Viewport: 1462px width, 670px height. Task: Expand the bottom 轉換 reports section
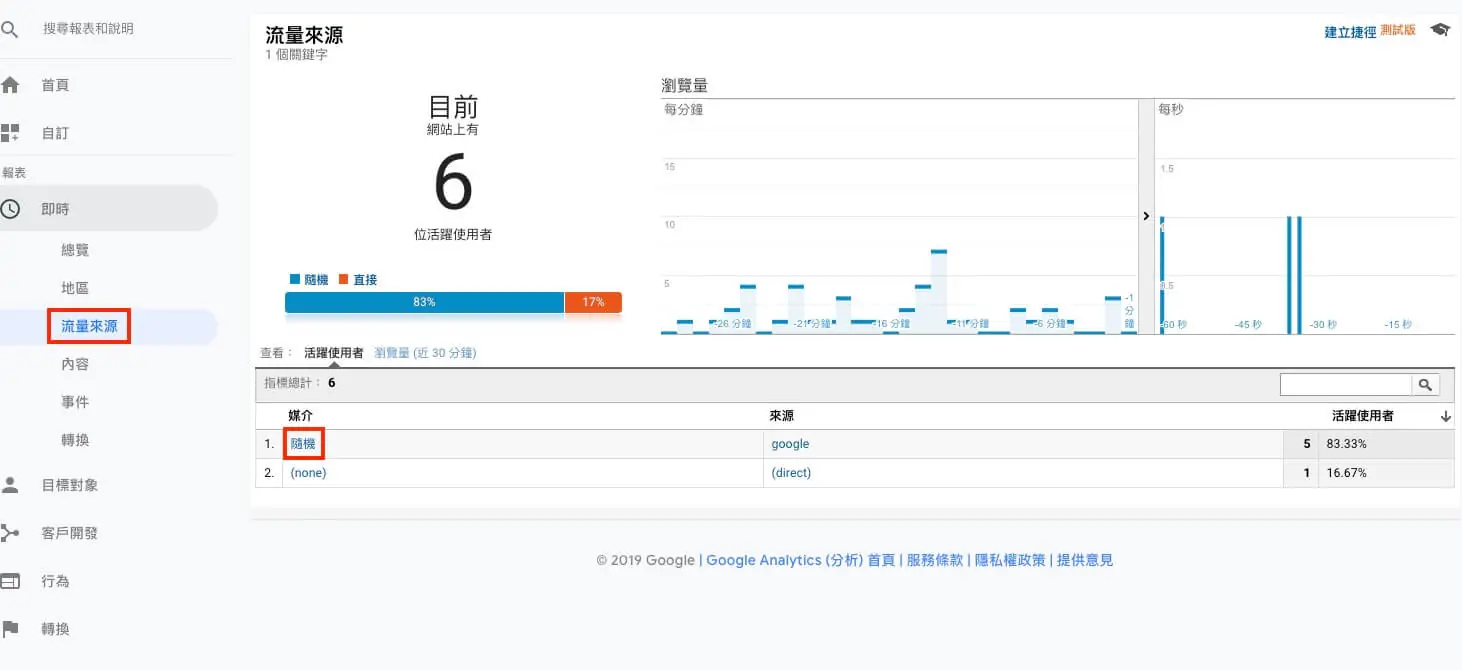tap(55, 629)
